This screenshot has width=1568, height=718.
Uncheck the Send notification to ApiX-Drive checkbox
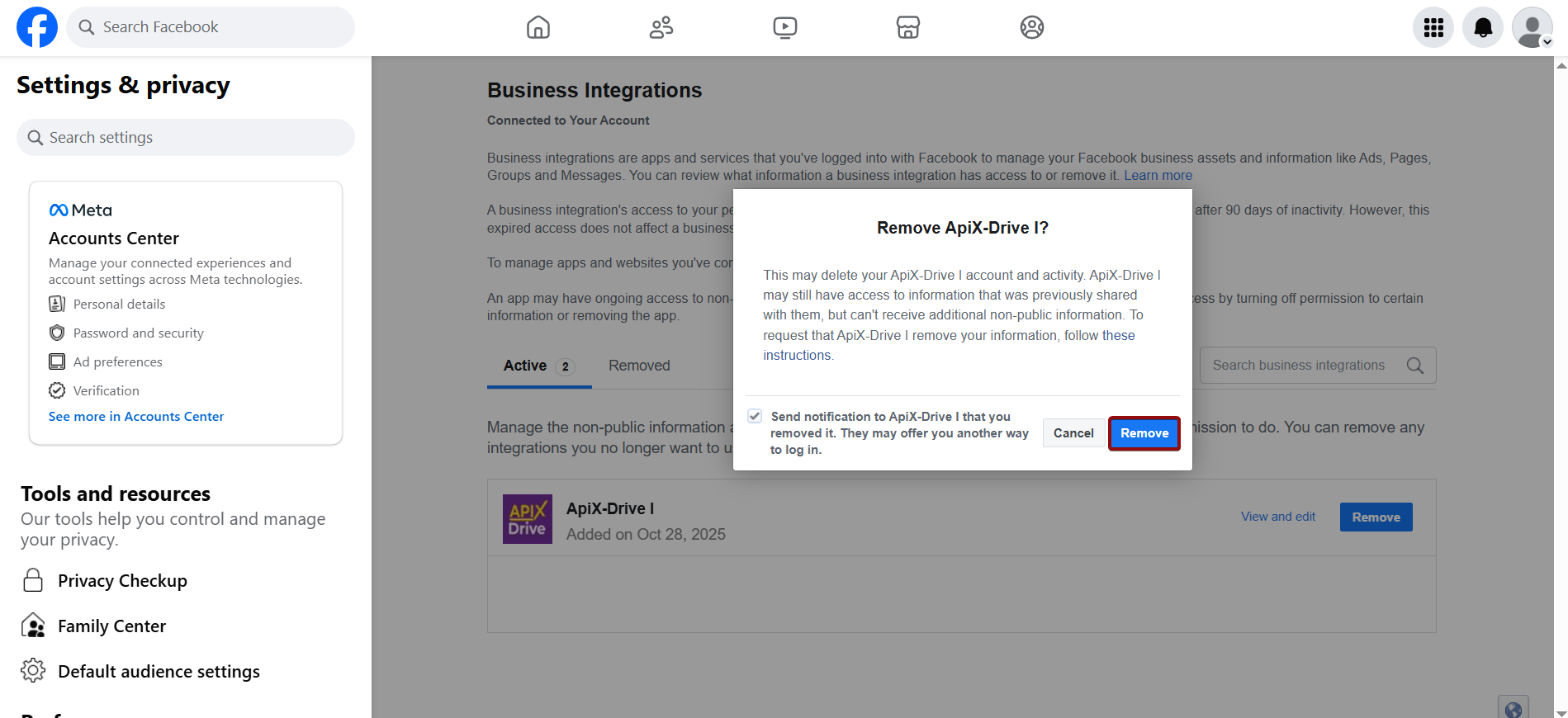(755, 416)
